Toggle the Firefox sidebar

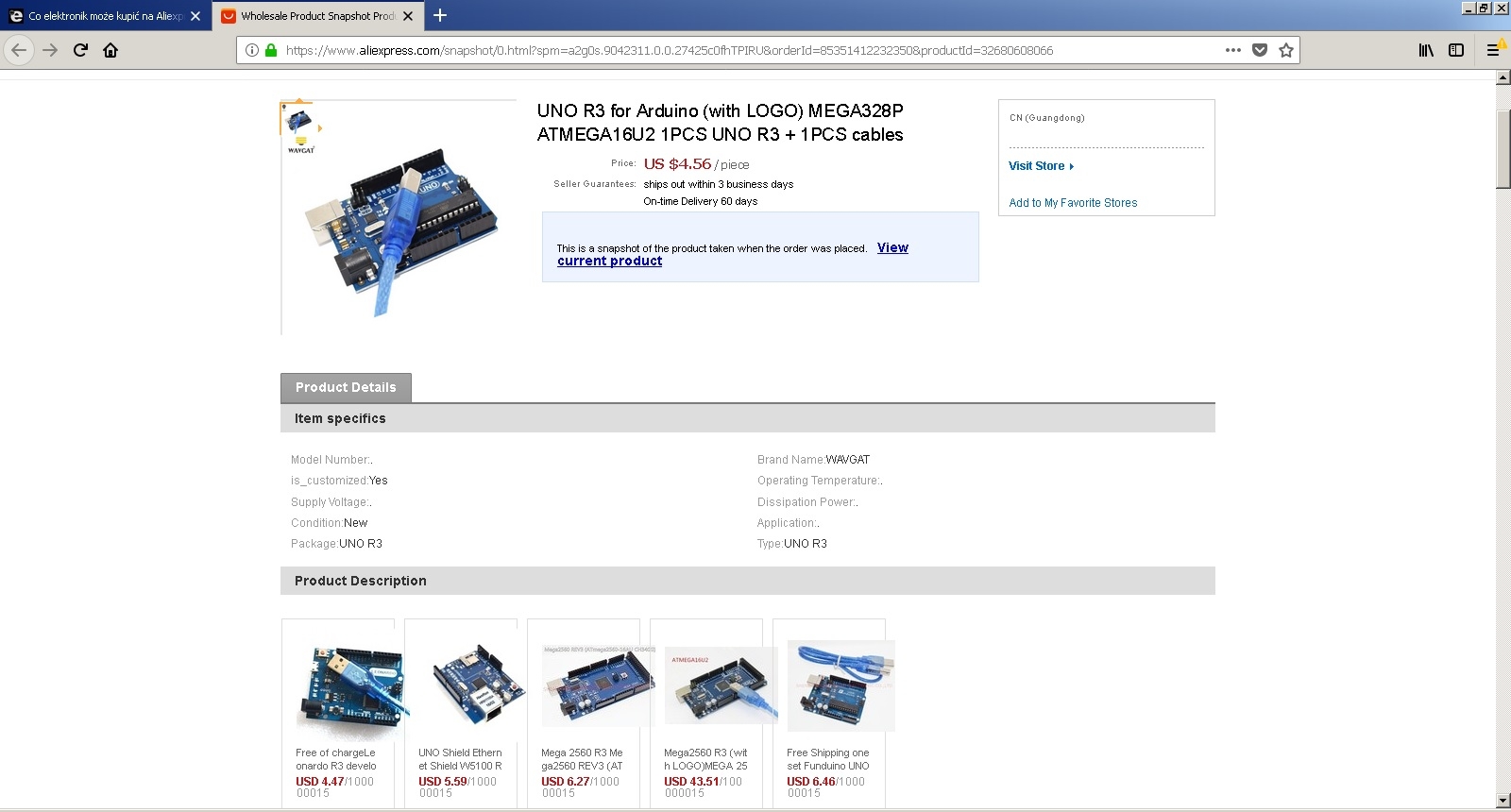pos(1456,50)
